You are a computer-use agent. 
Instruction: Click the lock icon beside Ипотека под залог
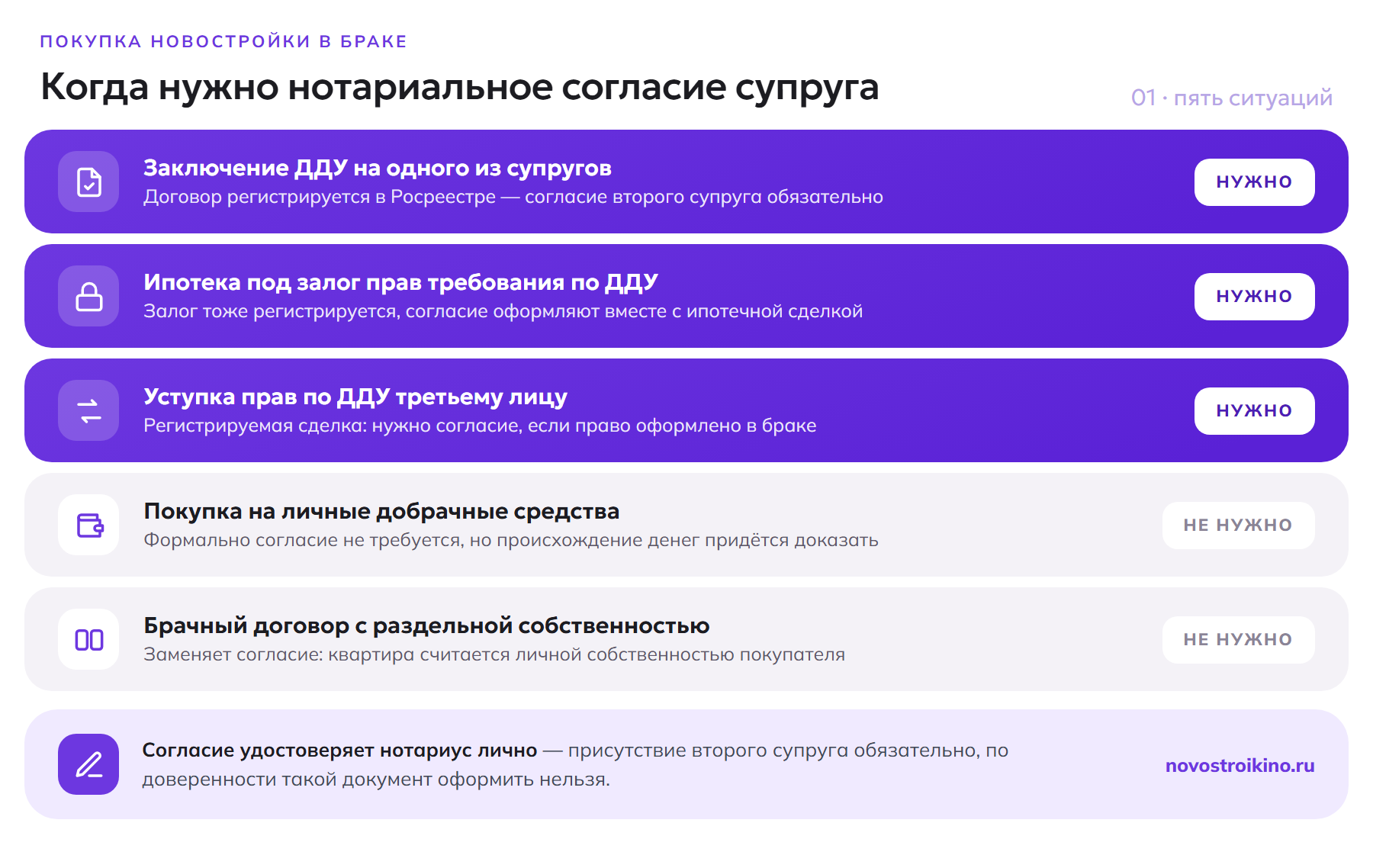pyautogui.click(x=88, y=296)
